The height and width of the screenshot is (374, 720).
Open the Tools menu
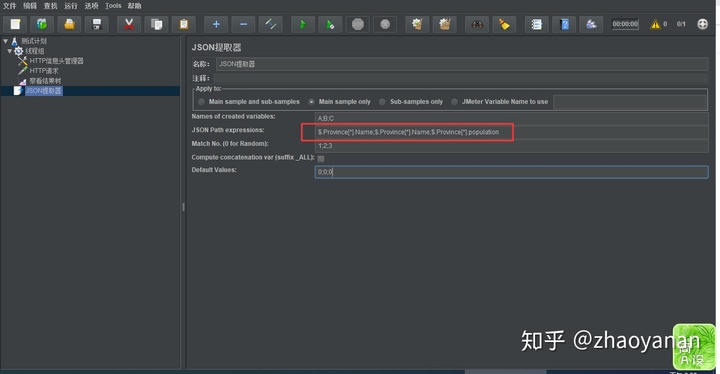[113, 6]
